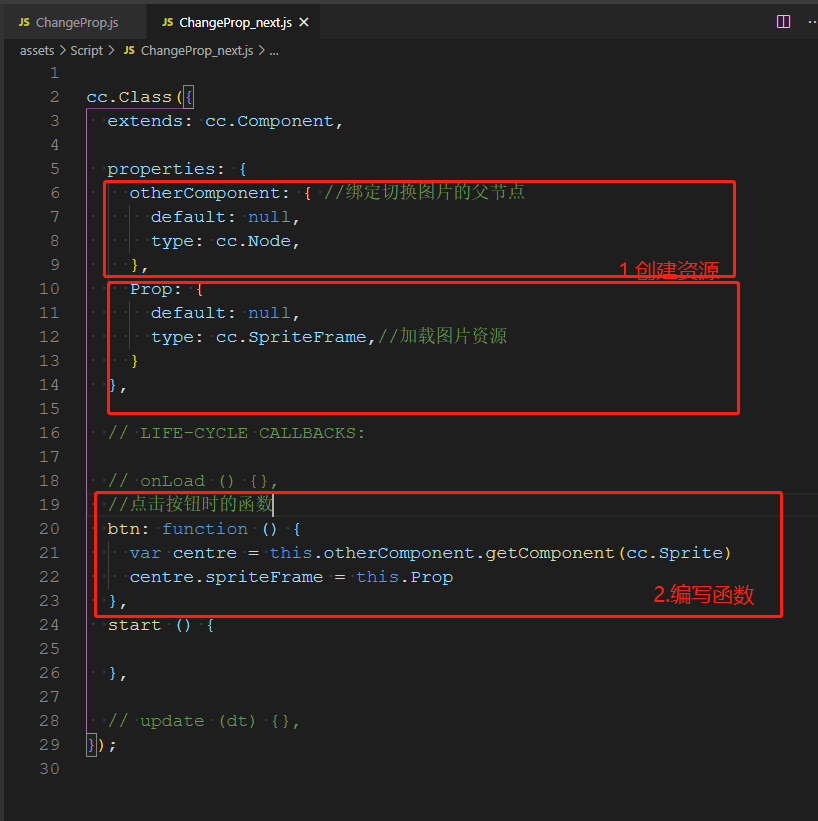
Task: Click the JS icon in breadcrumb
Action: [x=129, y=50]
